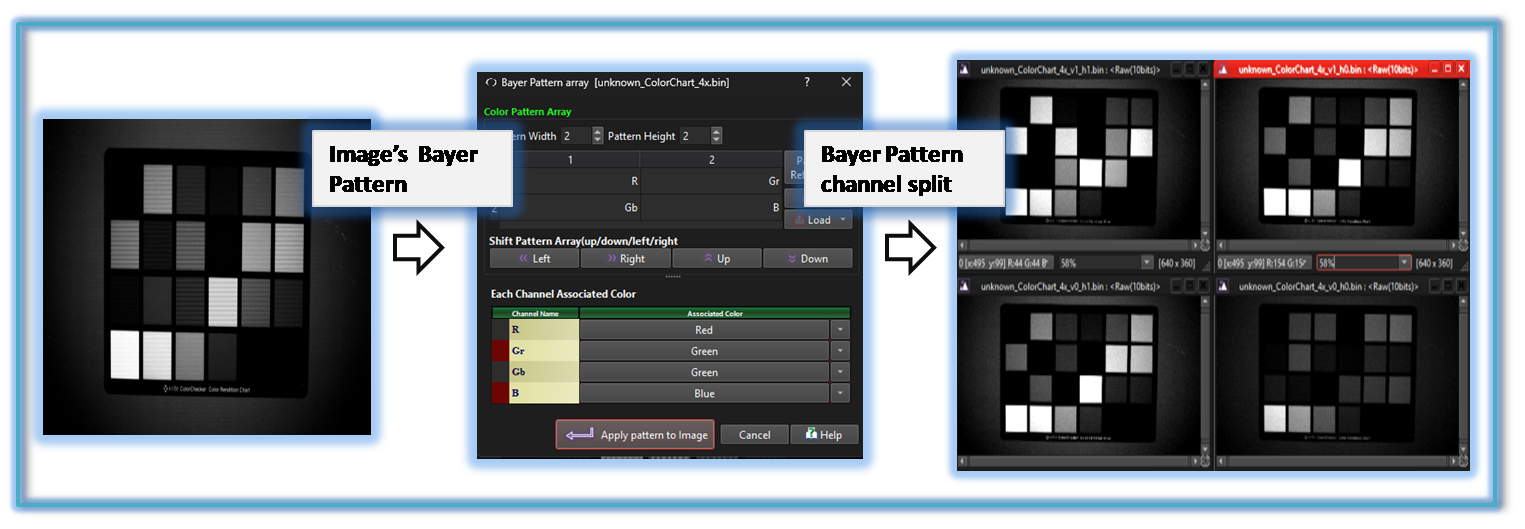1525x529 pixels.
Task: Shift pattern array Right
Action: [625, 258]
